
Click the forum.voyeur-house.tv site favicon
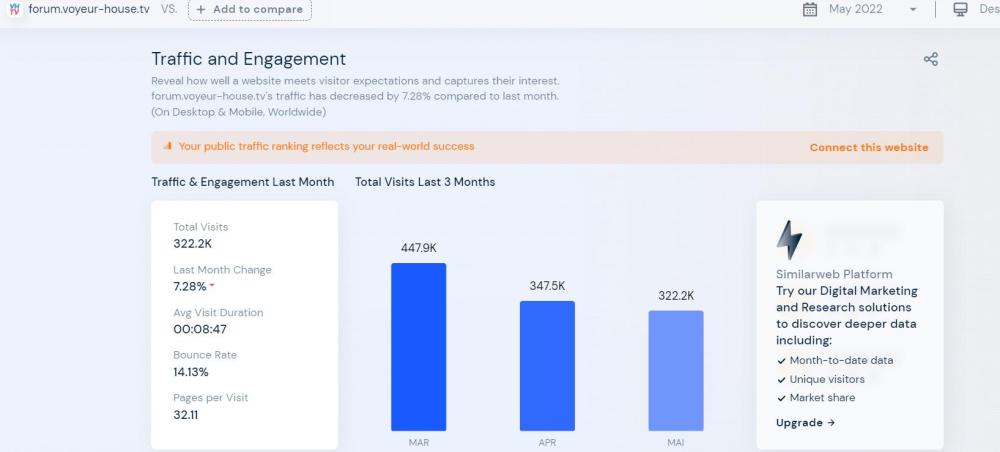coord(14,9)
